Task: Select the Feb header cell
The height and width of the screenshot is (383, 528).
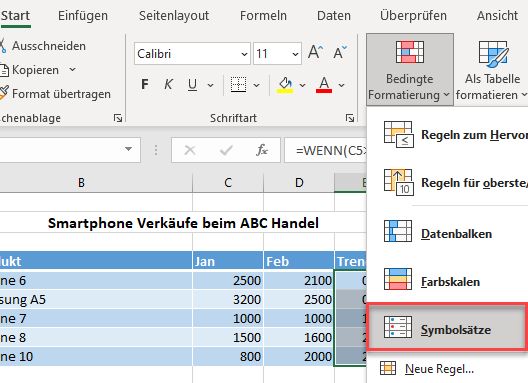Action: (299, 261)
